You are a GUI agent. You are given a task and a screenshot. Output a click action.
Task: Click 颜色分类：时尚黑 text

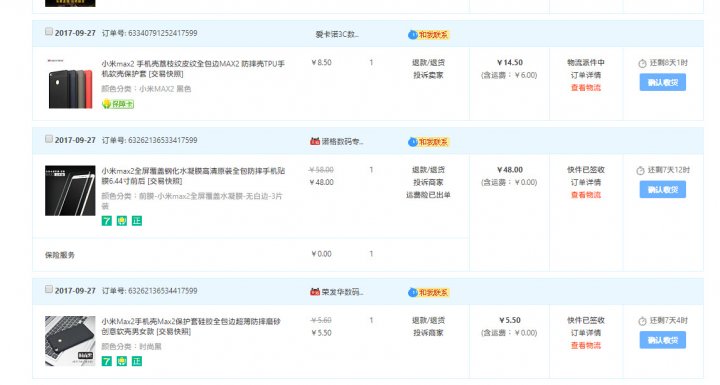pos(131,346)
